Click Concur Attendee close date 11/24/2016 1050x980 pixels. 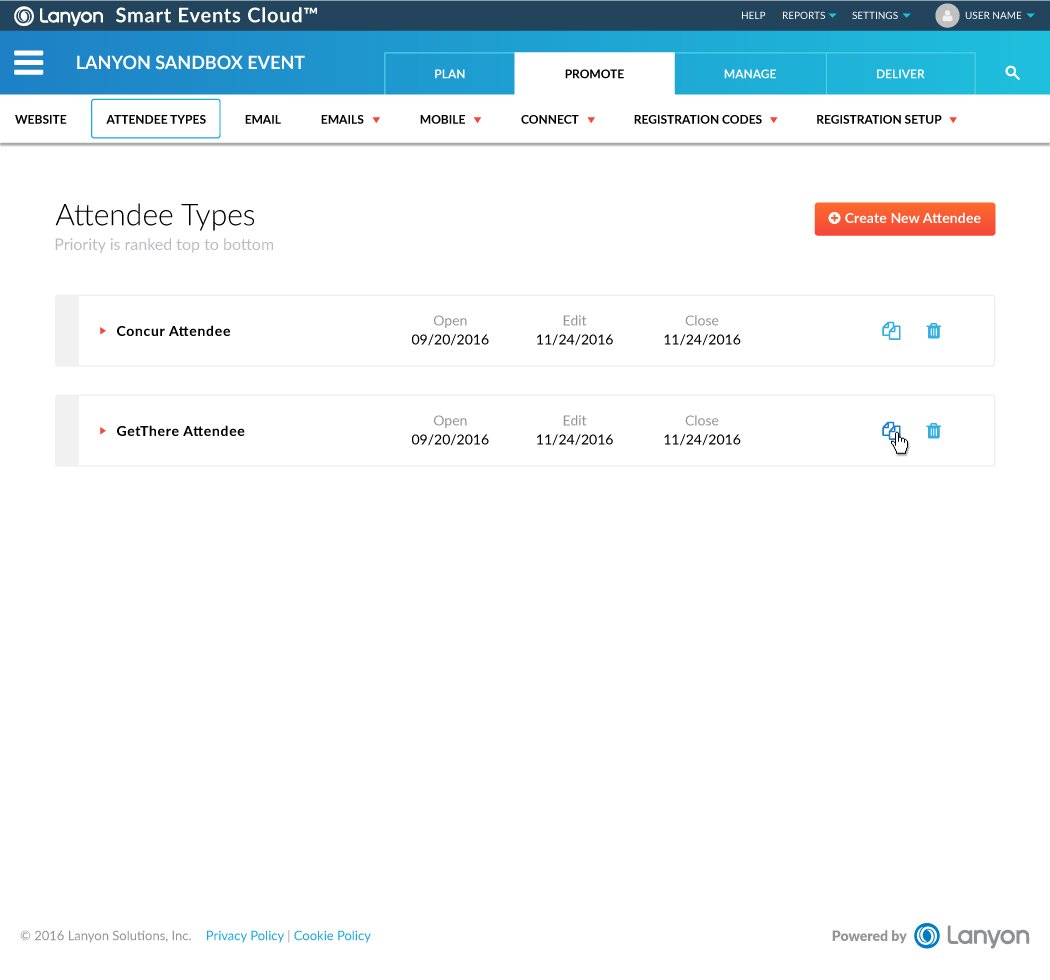(x=702, y=340)
